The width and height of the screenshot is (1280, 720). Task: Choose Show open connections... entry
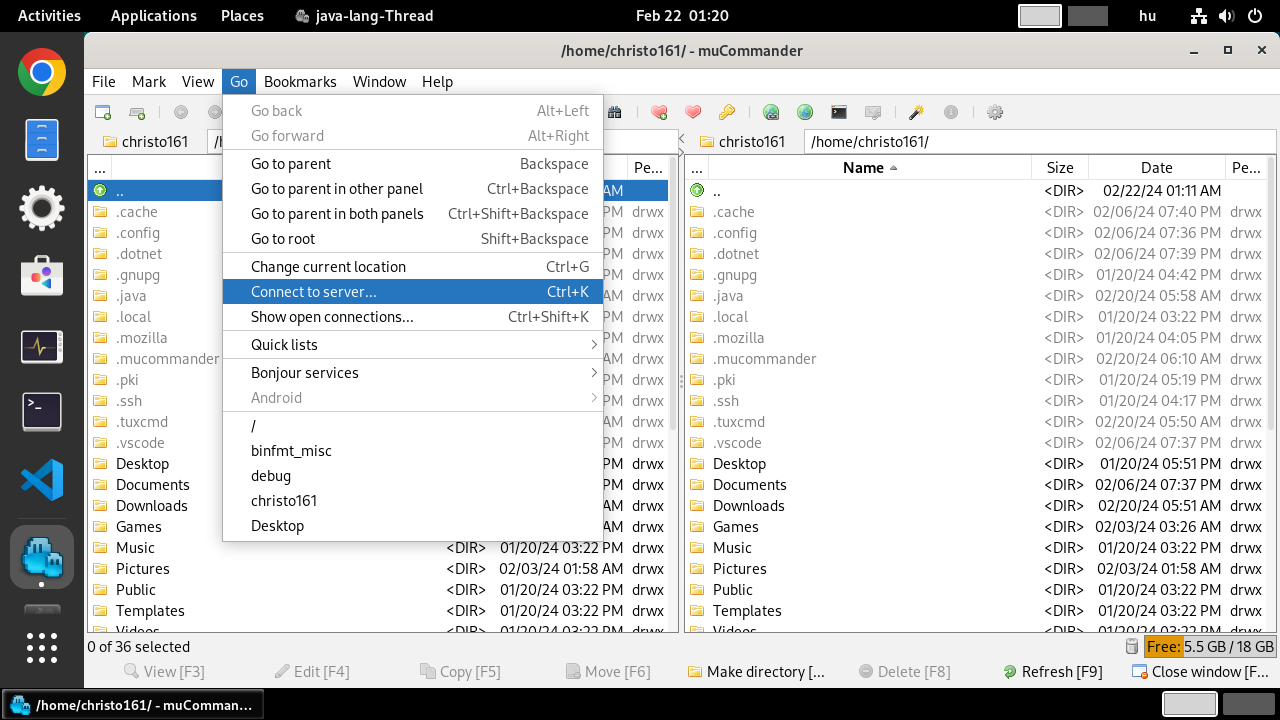(x=413, y=317)
